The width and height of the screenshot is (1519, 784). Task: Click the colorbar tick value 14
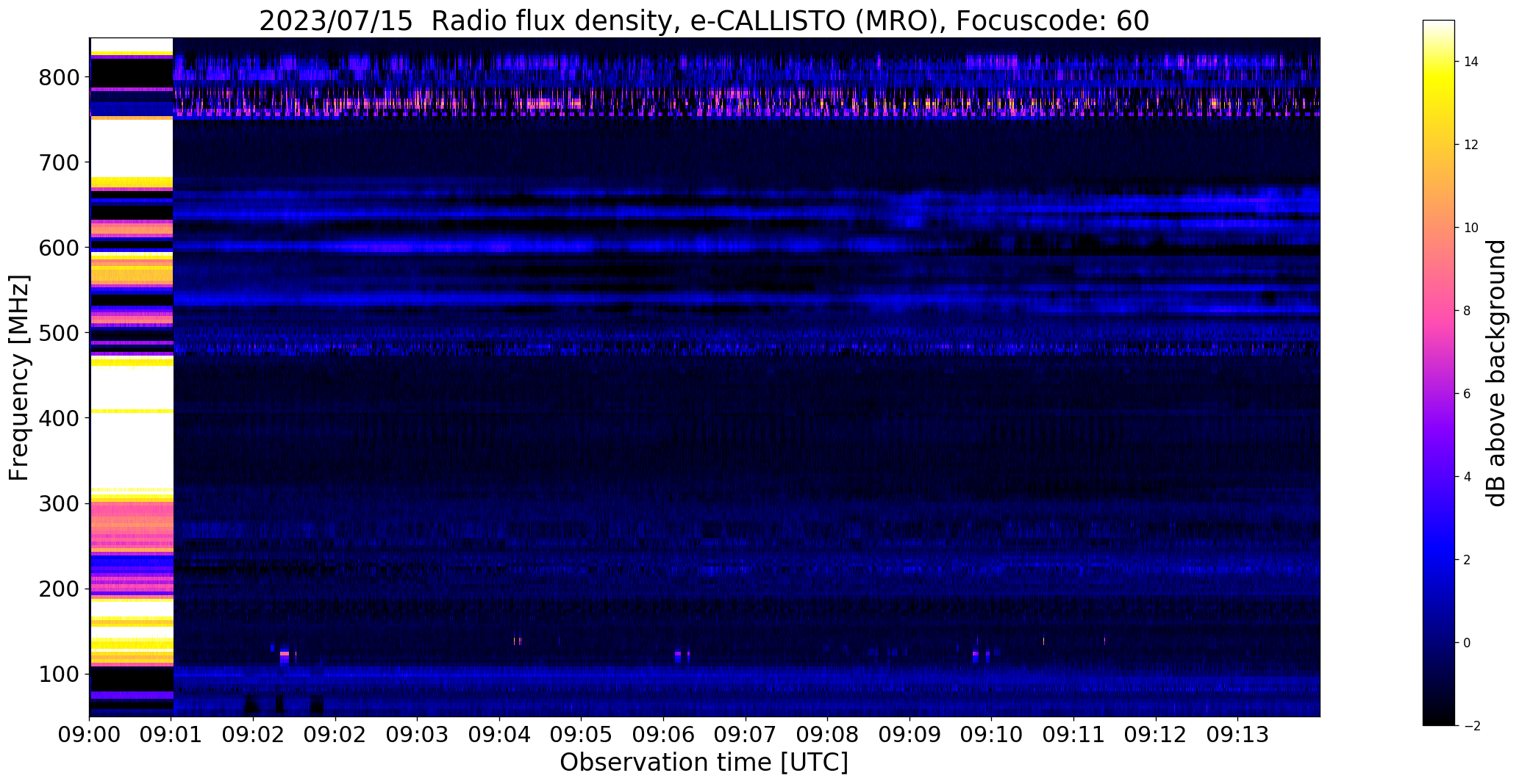(1471, 62)
